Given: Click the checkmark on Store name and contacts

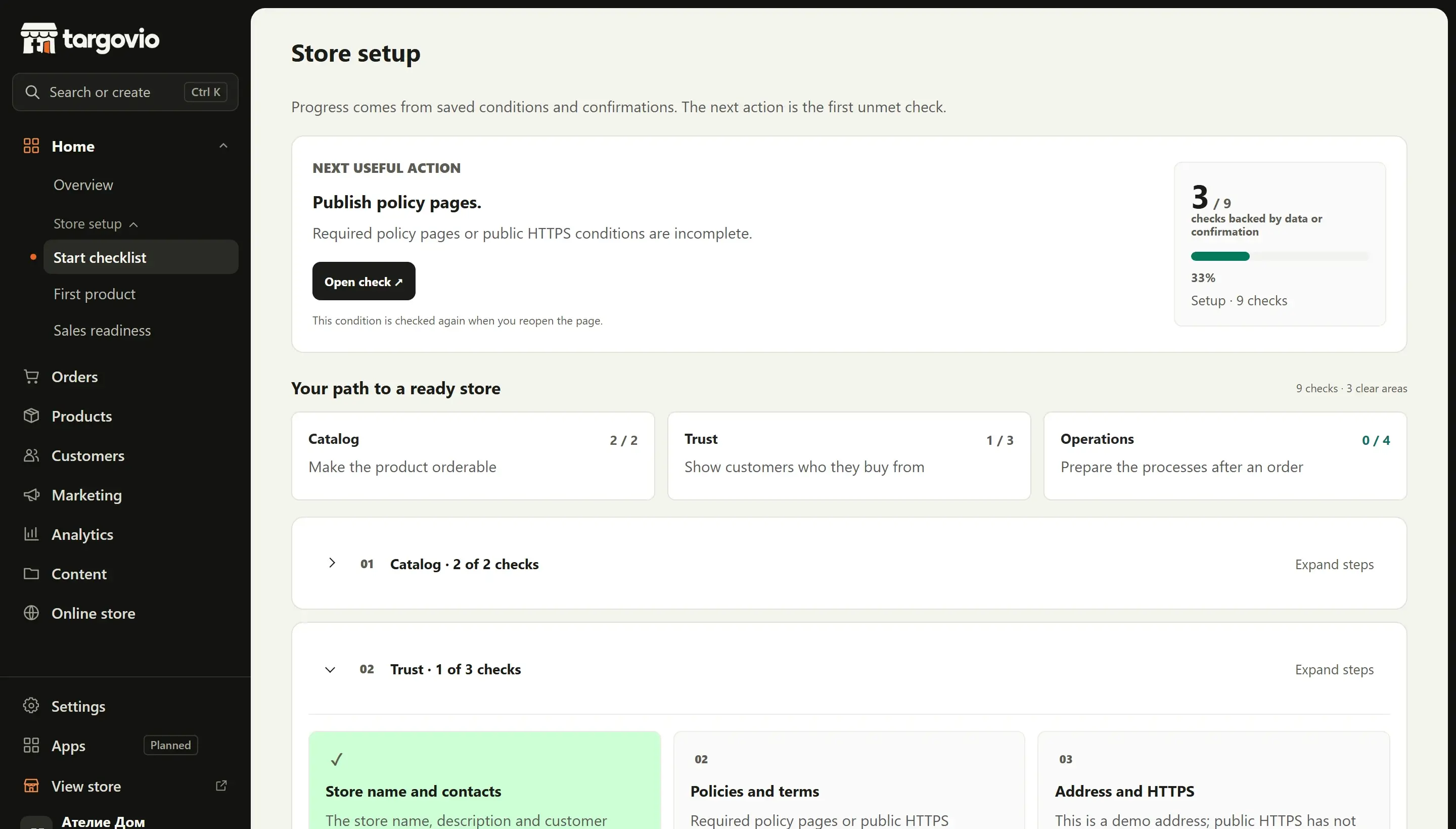Looking at the screenshot, I should click(337, 759).
